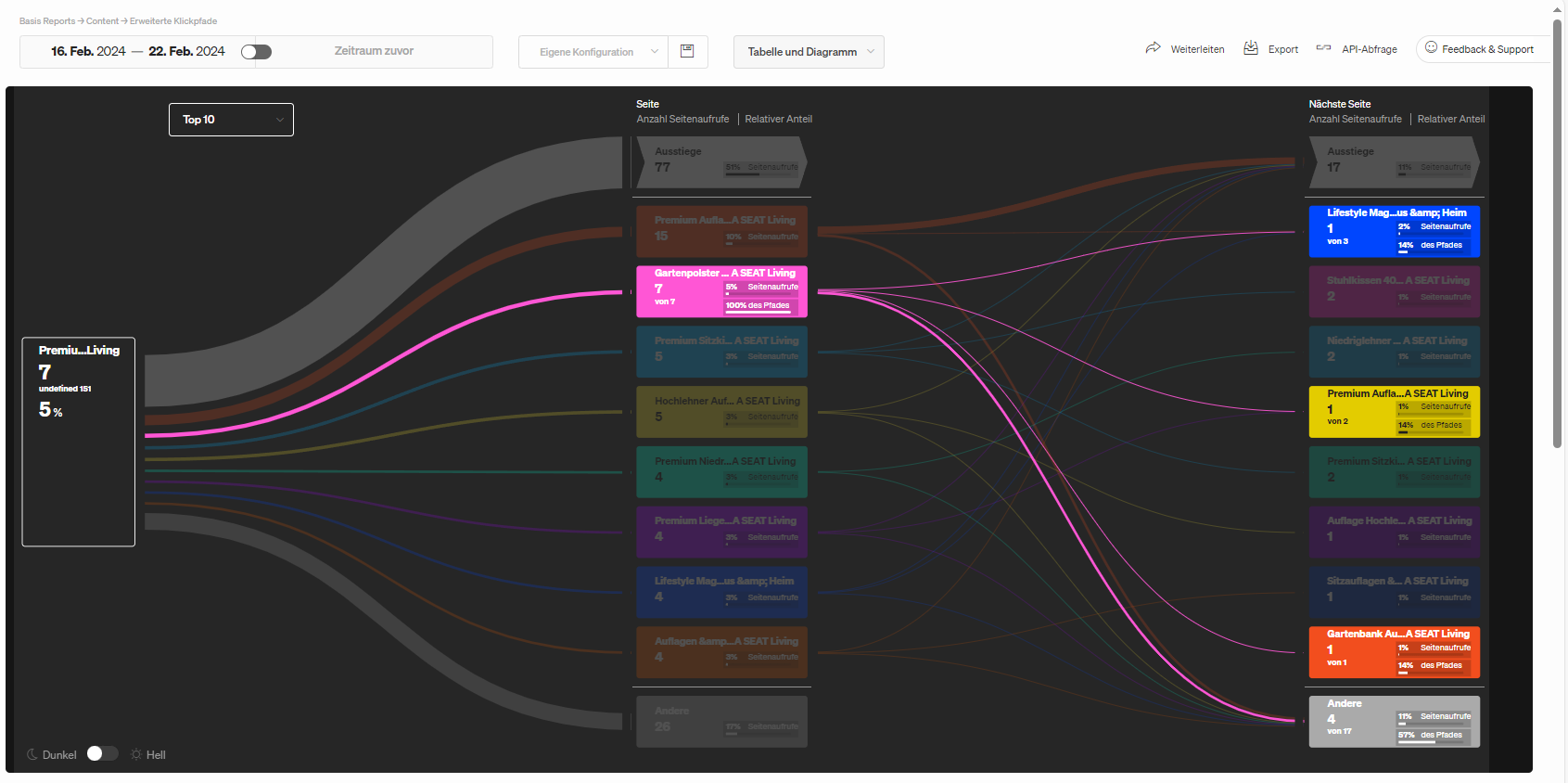Select the Hochlehner Auf... node

point(721,412)
